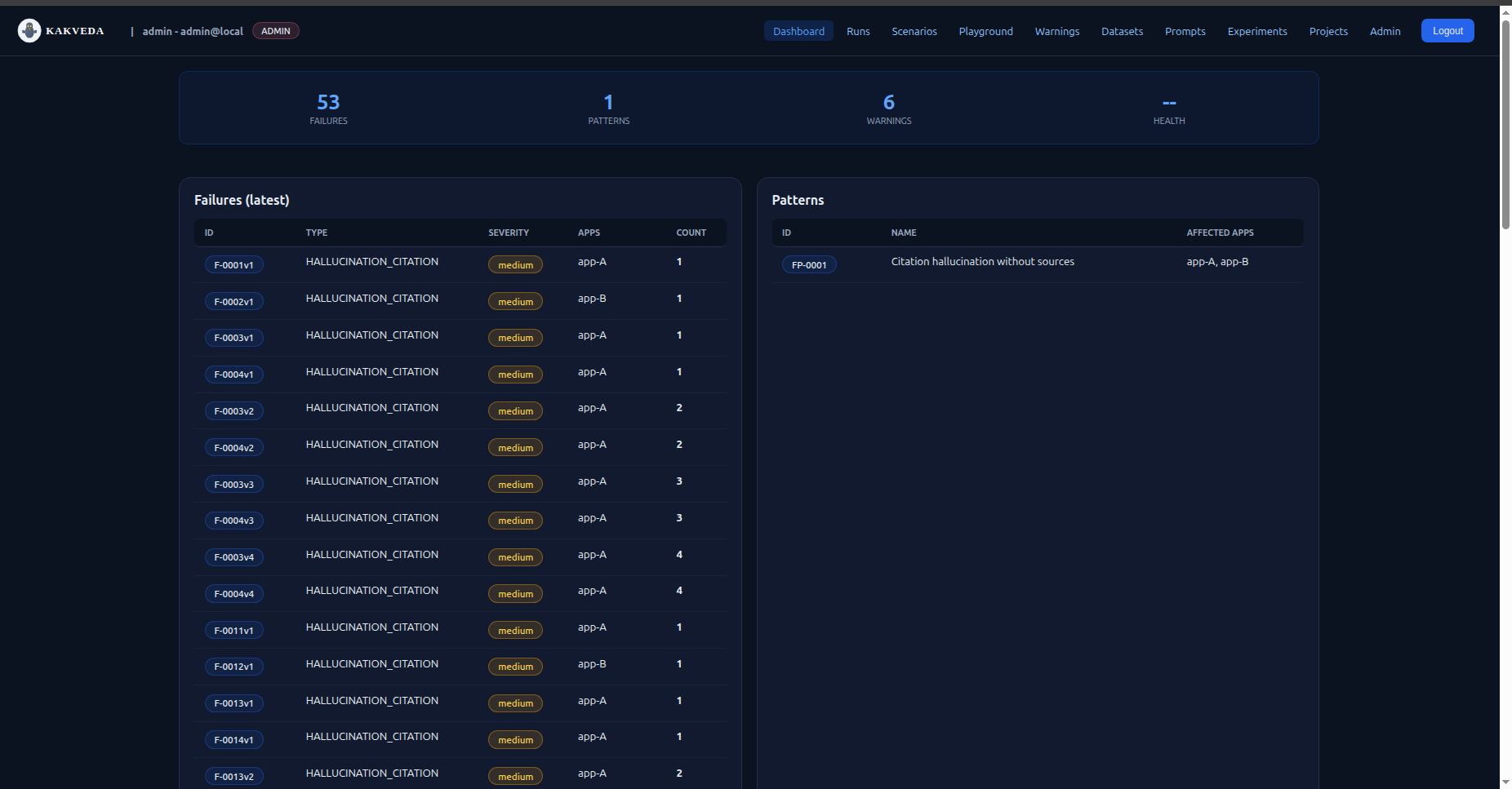Click the 53 Failures stat
The height and width of the screenshot is (789, 1512).
[328, 109]
